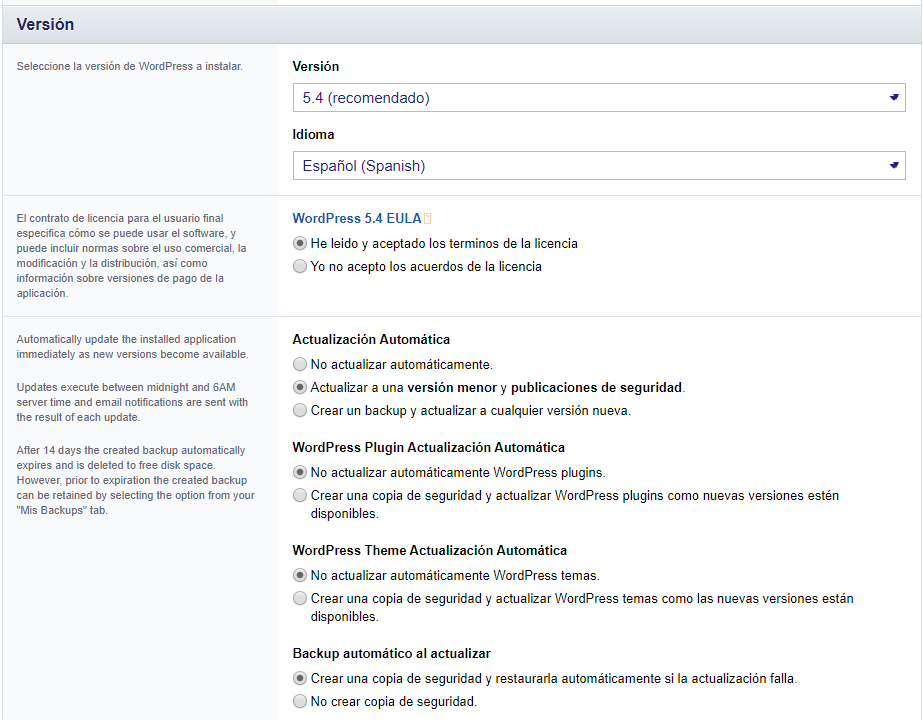The height and width of the screenshot is (722, 923).
Task: Select 'No actualizar automáticamente WordPress plugins' radio
Action: pos(300,473)
